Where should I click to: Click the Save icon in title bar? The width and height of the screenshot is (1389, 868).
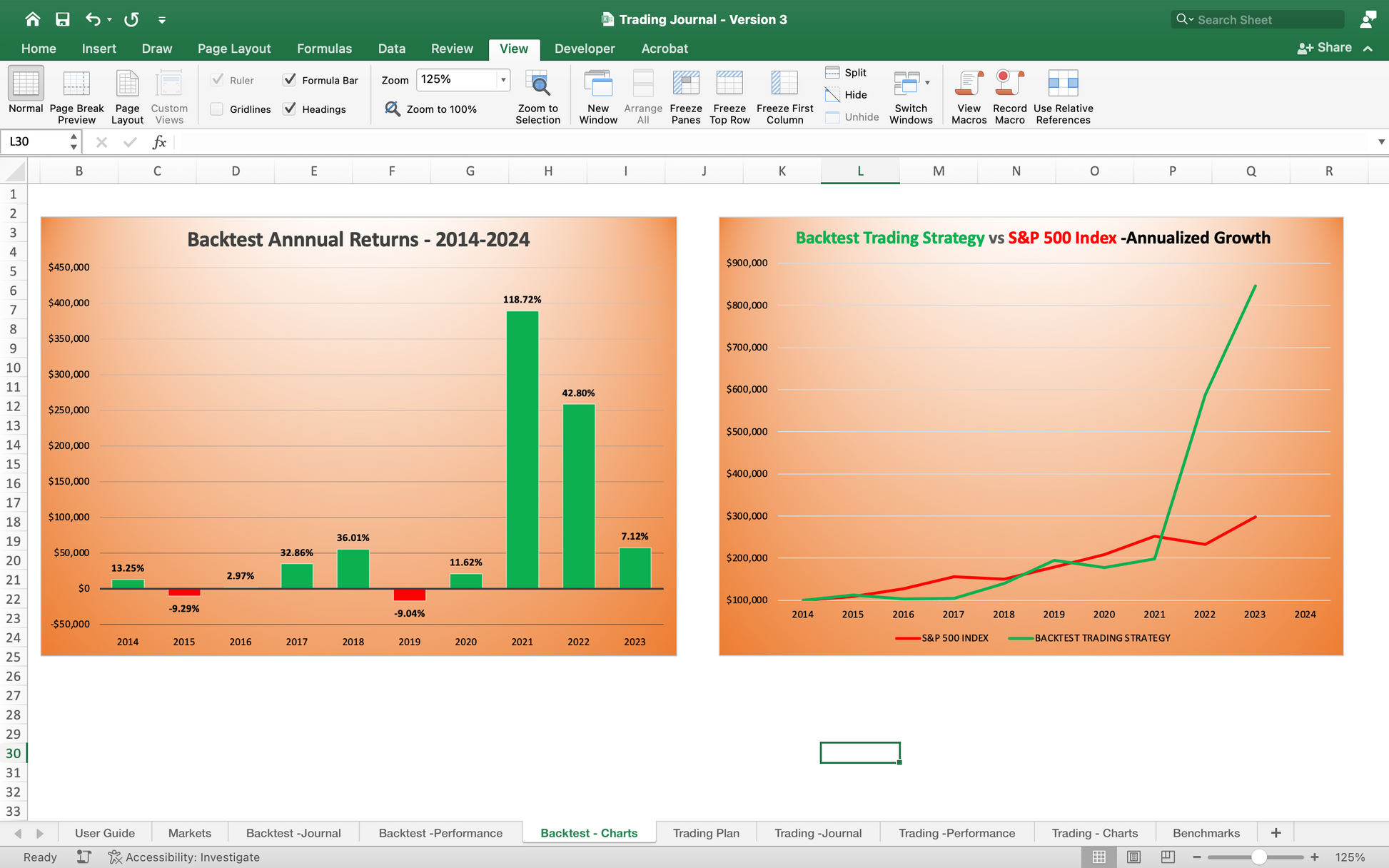[x=63, y=19]
